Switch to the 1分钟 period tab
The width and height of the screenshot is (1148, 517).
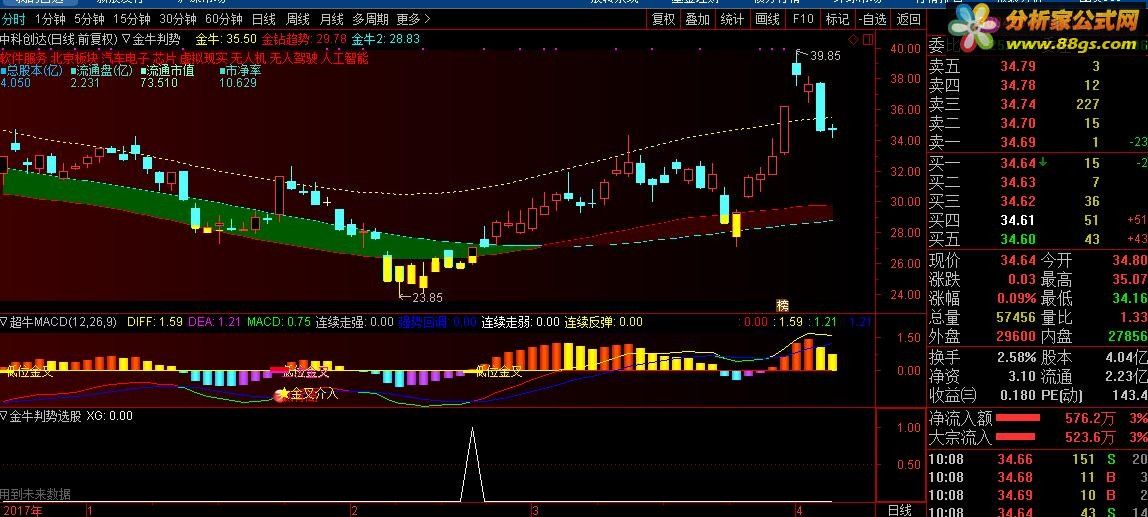click(50, 19)
